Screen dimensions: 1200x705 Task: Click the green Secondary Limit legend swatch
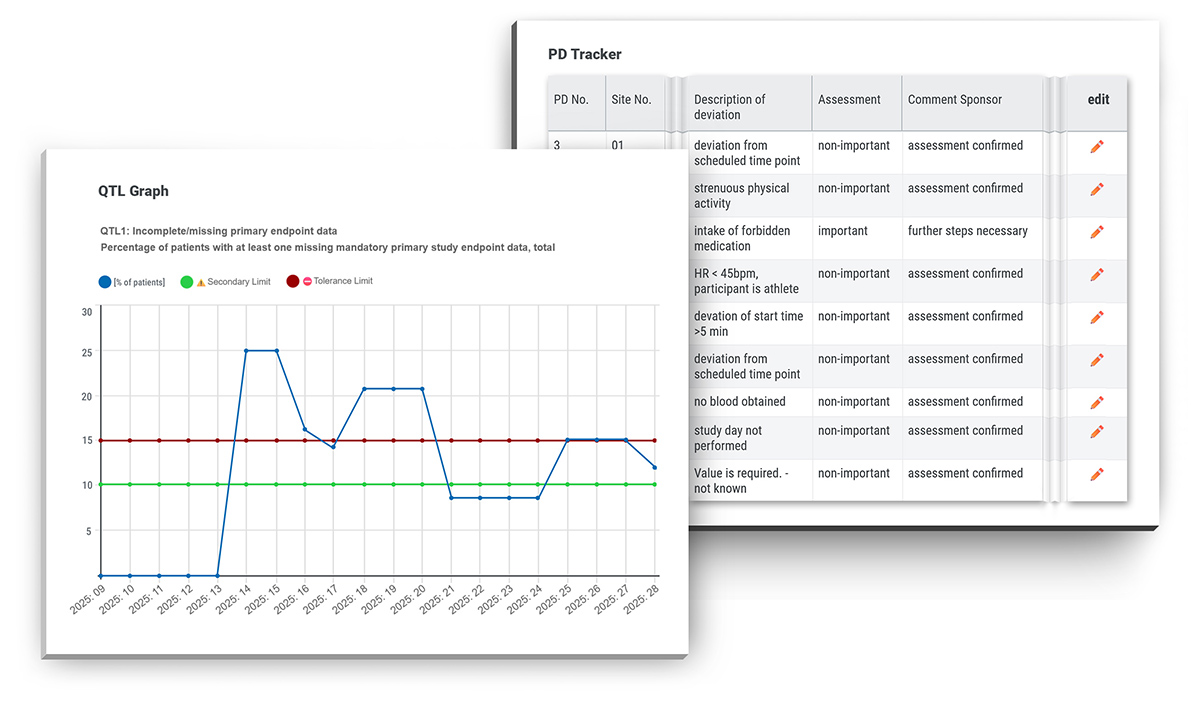point(186,281)
